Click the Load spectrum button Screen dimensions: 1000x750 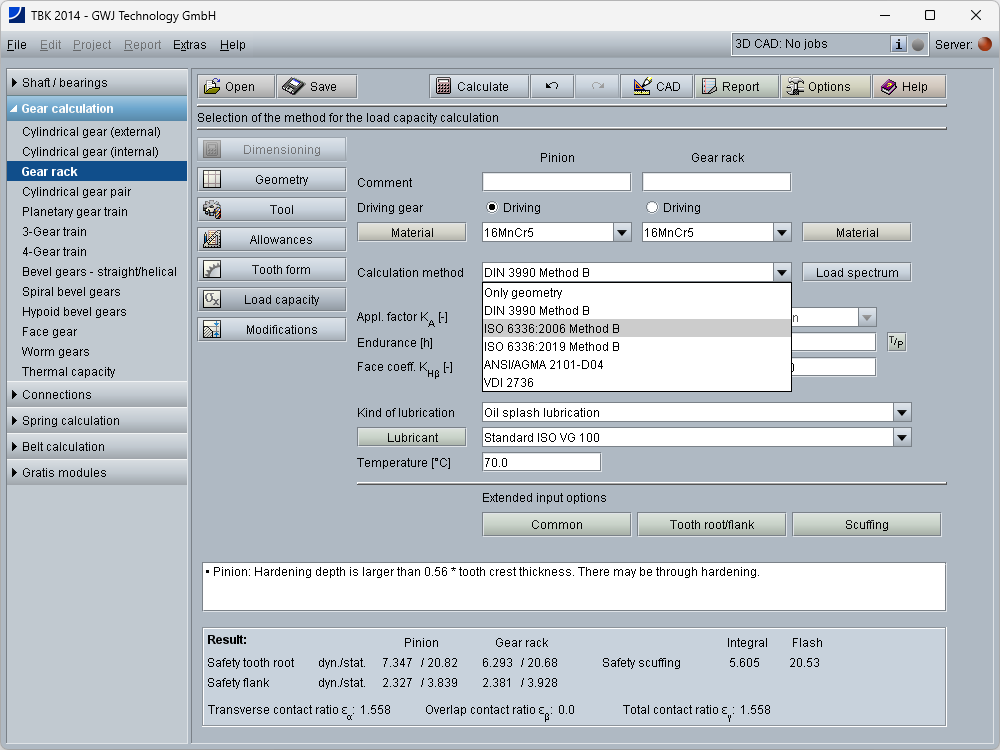(856, 273)
